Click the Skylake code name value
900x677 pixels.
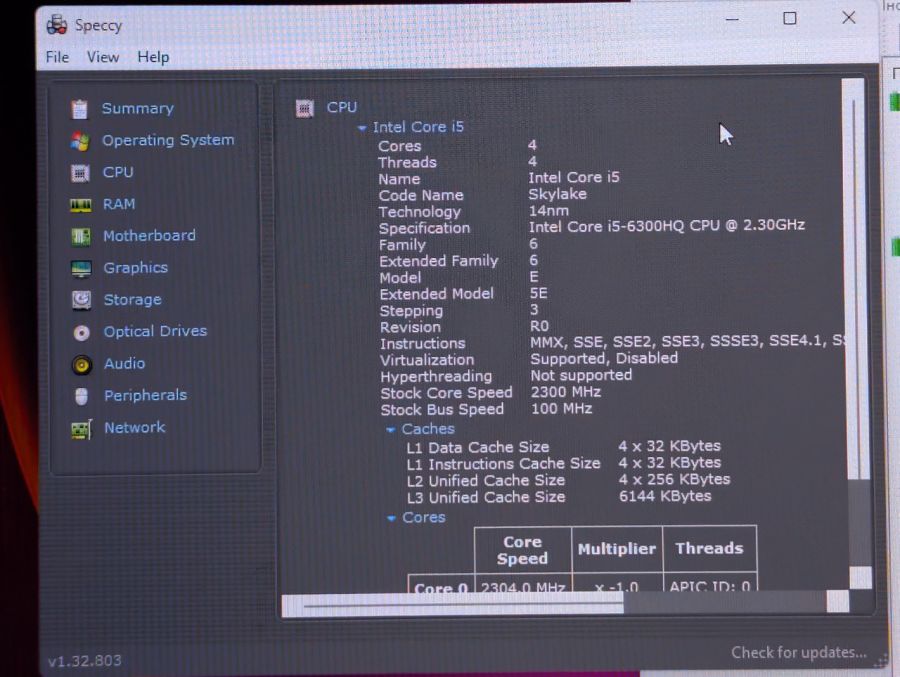557,194
